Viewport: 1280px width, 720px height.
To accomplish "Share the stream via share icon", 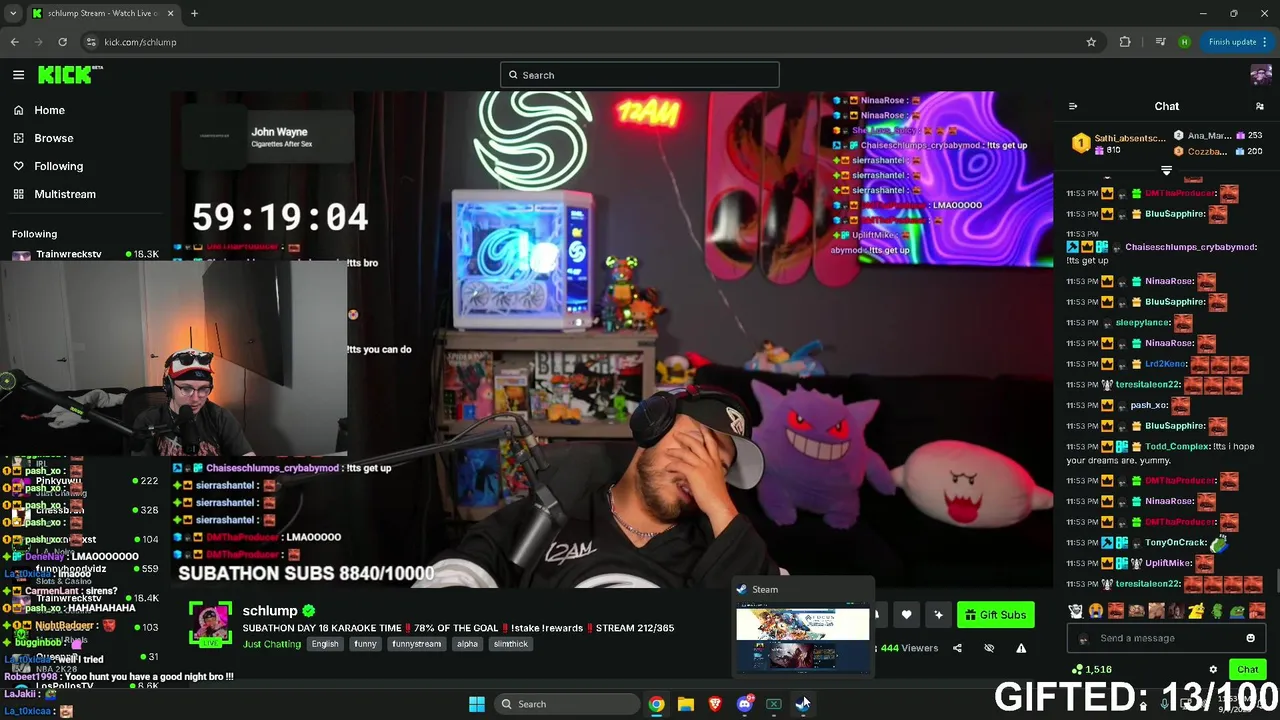I will [957, 648].
